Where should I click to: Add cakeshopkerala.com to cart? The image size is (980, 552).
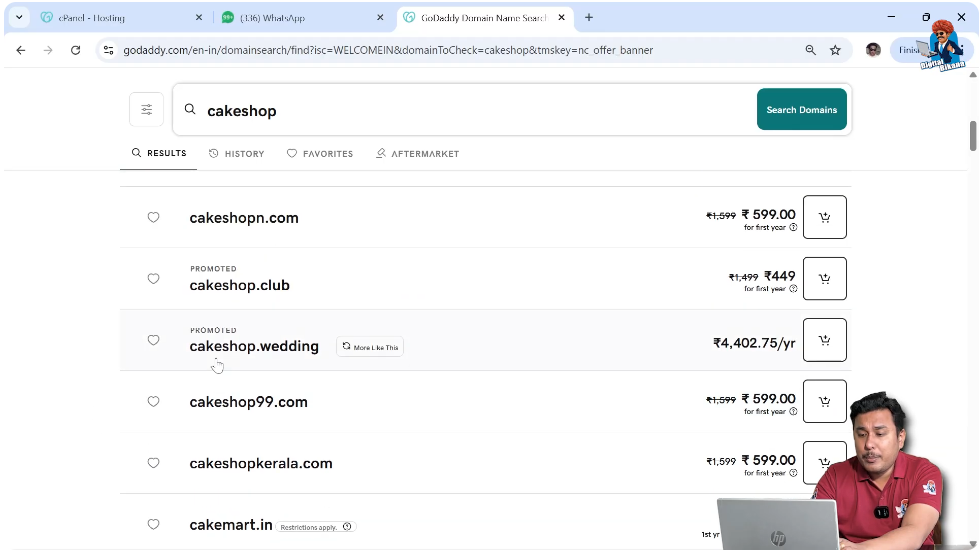point(824,463)
